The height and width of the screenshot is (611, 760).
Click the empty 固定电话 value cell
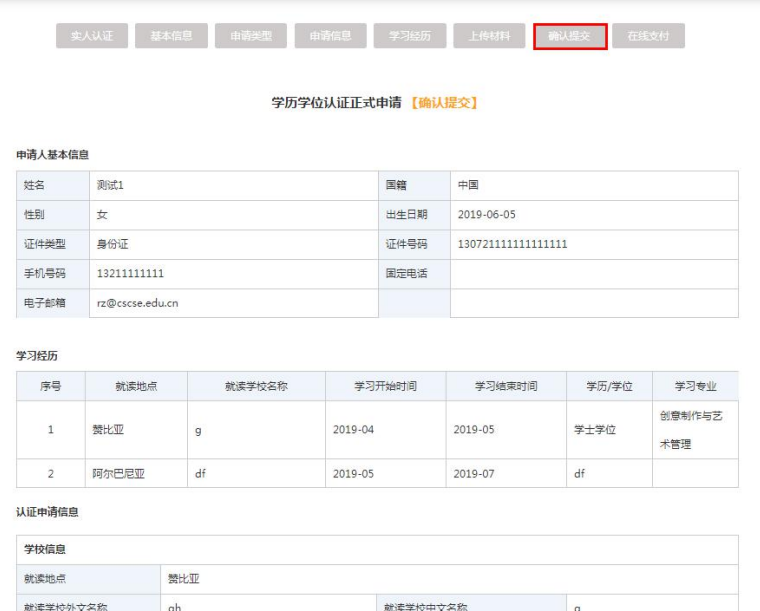pos(594,273)
